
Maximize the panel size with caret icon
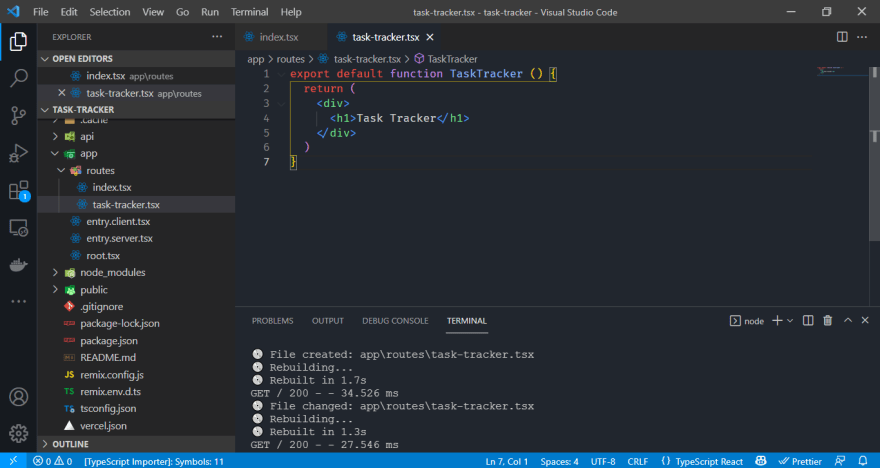coord(848,320)
